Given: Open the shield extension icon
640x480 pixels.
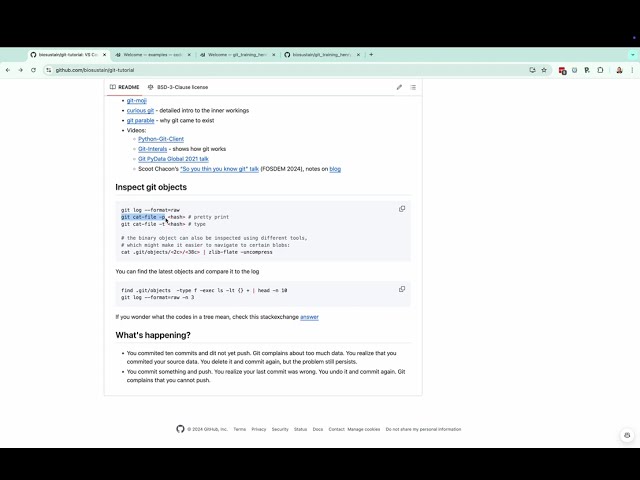Looking at the screenshot, I should click(x=574, y=70).
